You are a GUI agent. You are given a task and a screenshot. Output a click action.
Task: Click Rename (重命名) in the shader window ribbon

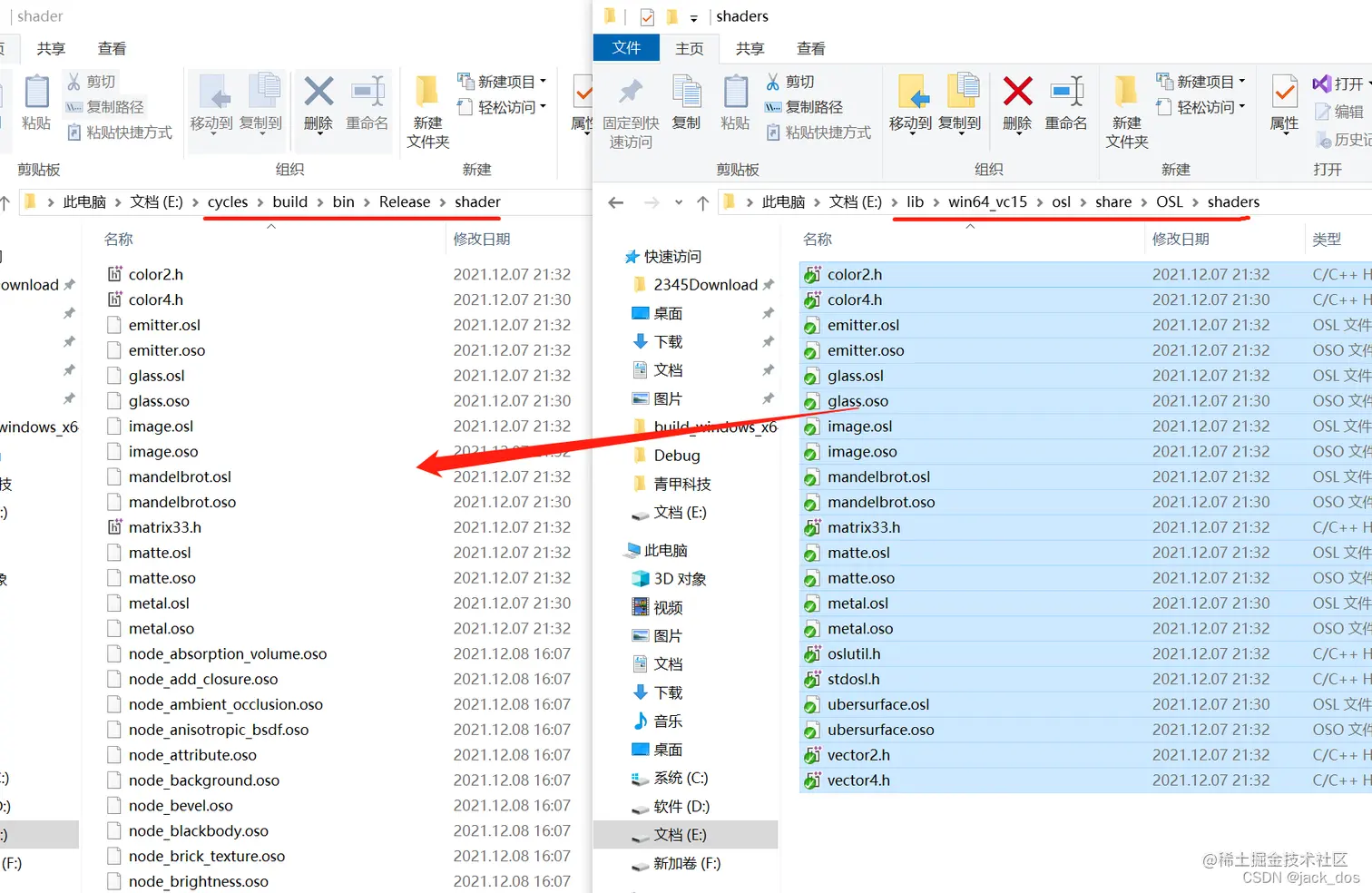click(x=367, y=103)
